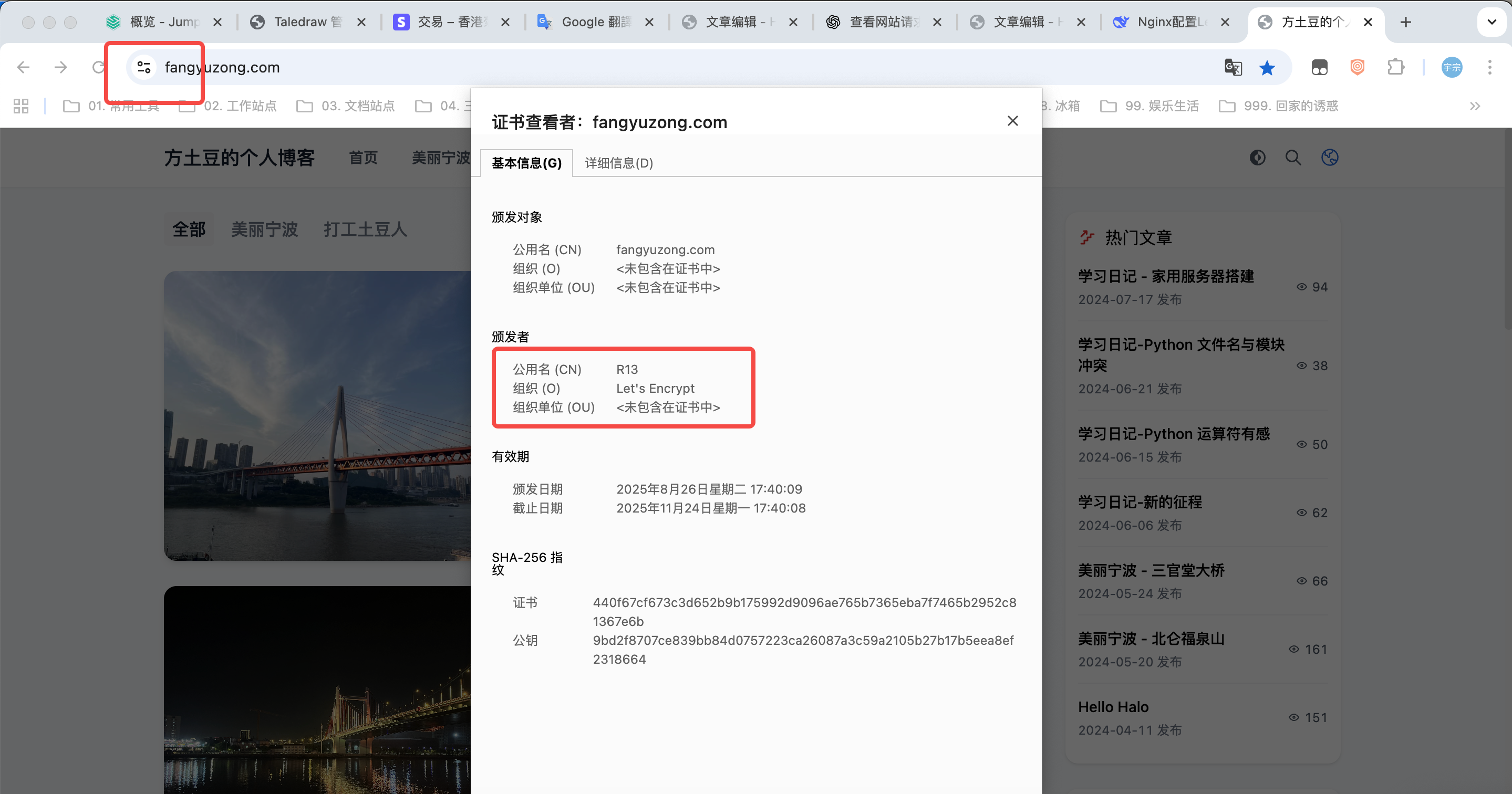Click the blue bookmark star icon
The height and width of the screenshot is (794, 1512).
coord(1267,68)
